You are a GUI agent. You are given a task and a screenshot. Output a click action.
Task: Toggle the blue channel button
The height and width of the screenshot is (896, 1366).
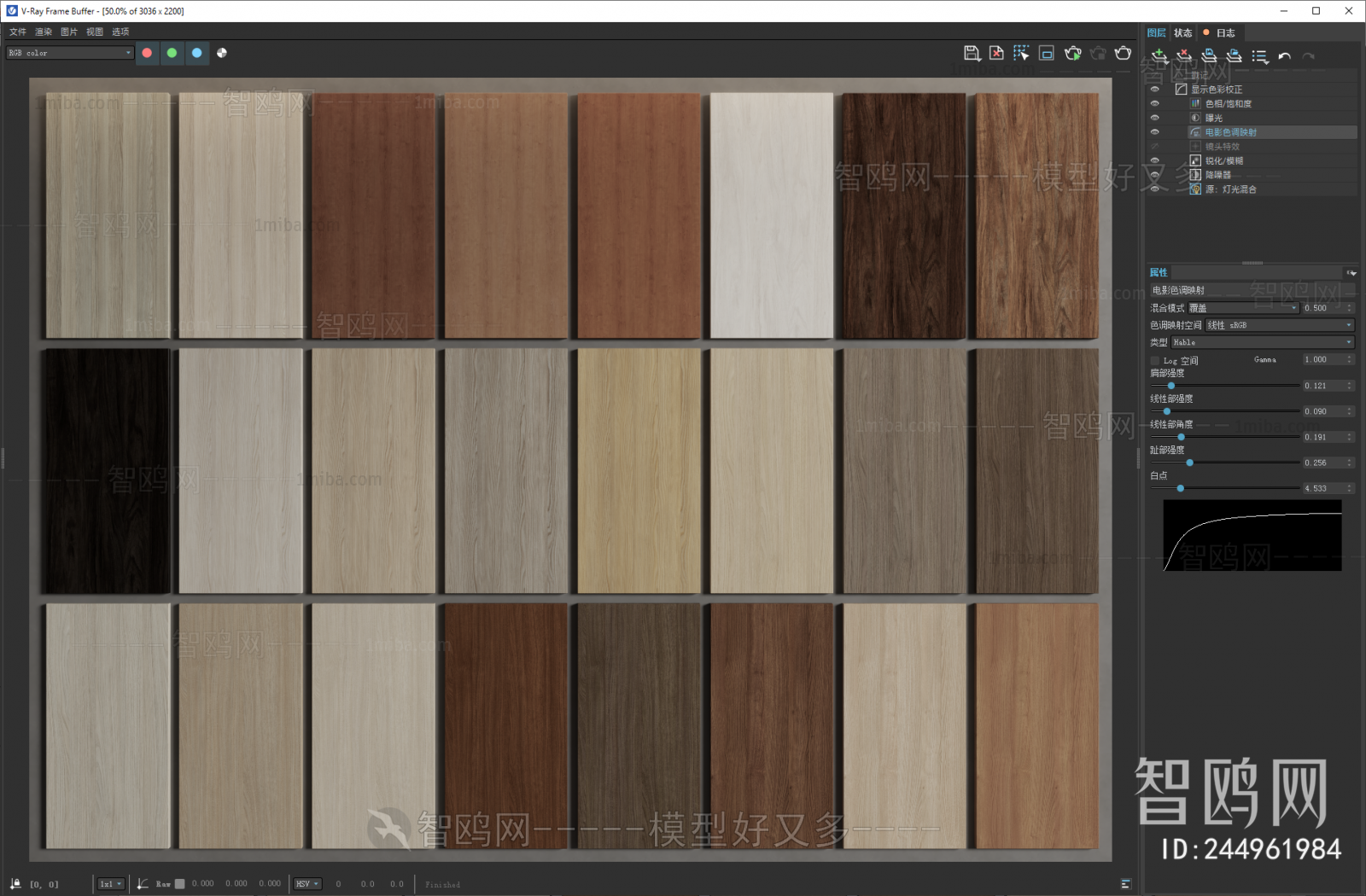pos(196,53)
